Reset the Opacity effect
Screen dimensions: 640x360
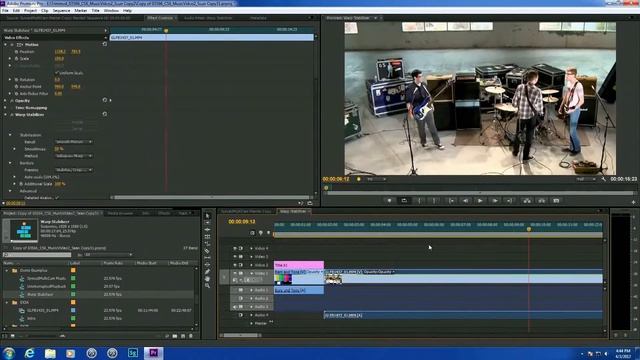tap(105, 100)
